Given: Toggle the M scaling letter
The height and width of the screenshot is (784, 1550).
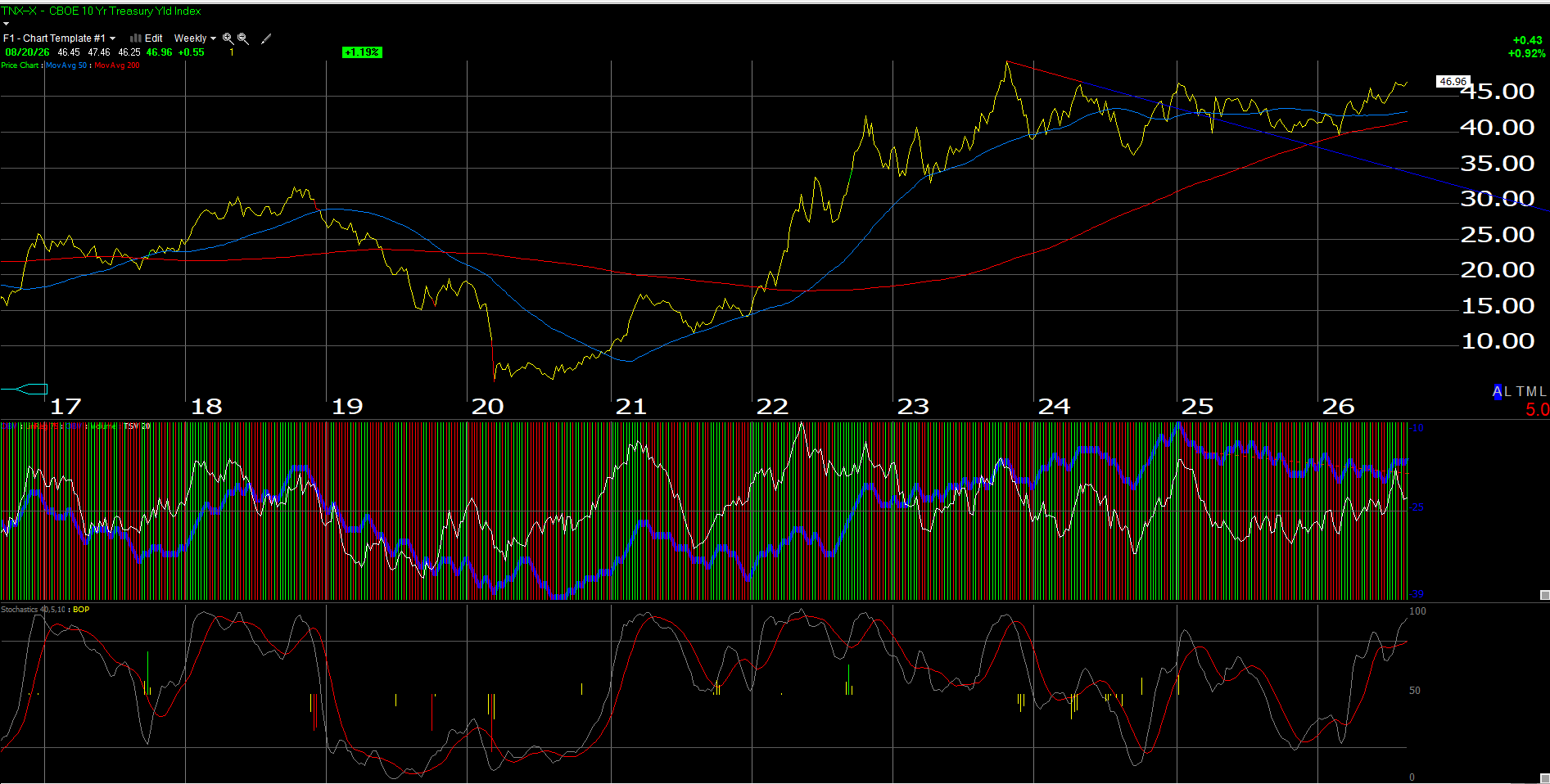Looking at the screenshot, I should coord(1531,392).
